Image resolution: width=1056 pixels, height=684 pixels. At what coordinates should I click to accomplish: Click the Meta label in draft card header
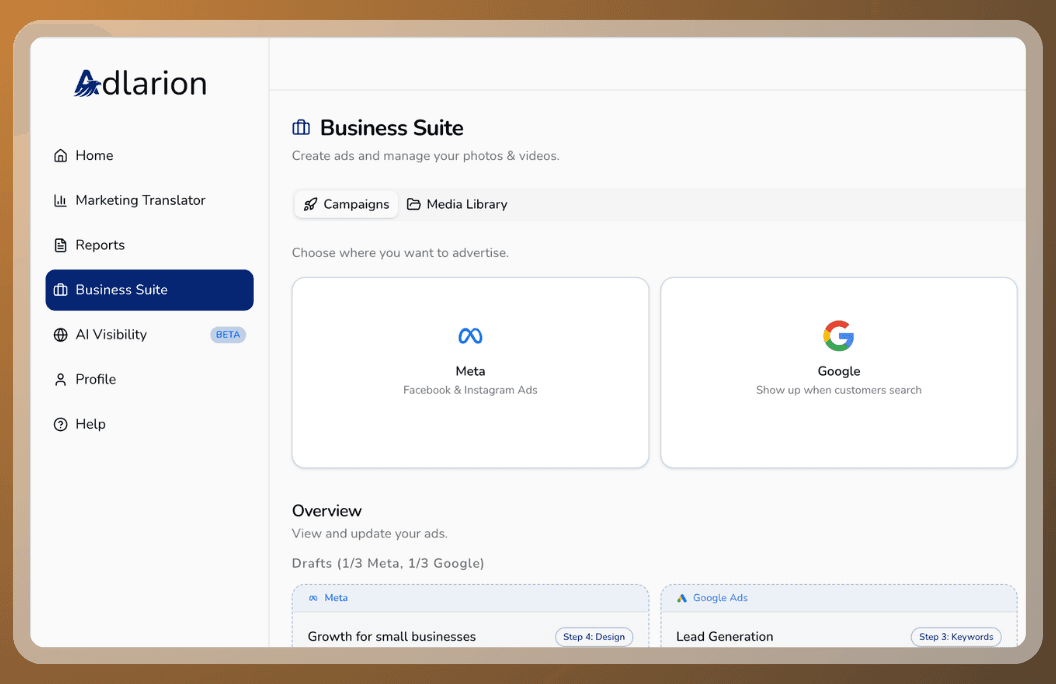(x=336, y=598)
